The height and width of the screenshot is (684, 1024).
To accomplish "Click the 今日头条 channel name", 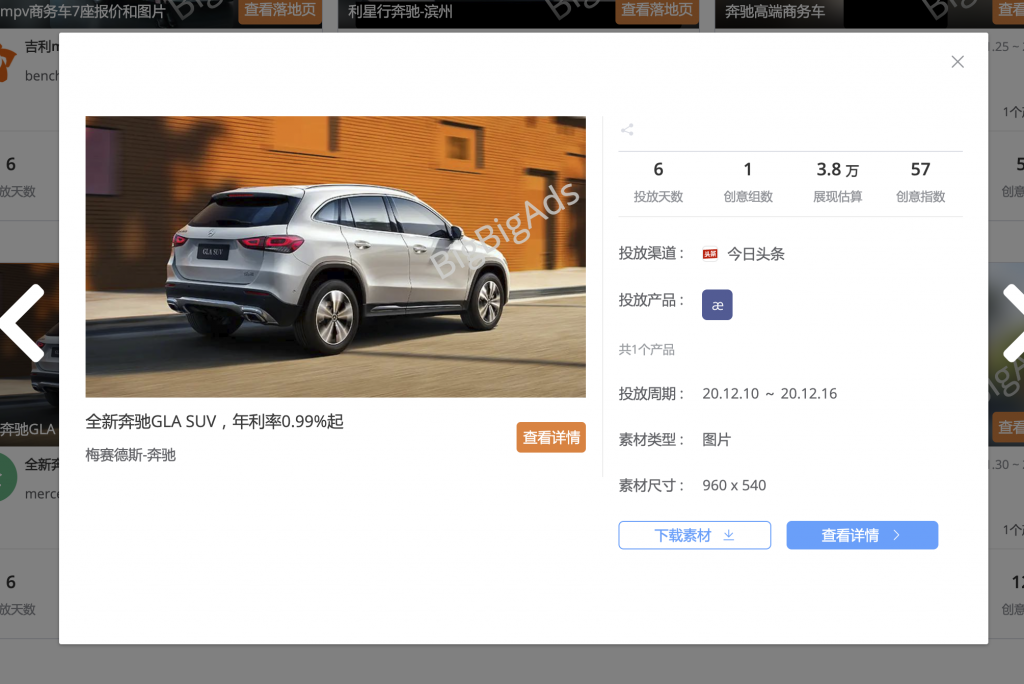I will (756, 253).
